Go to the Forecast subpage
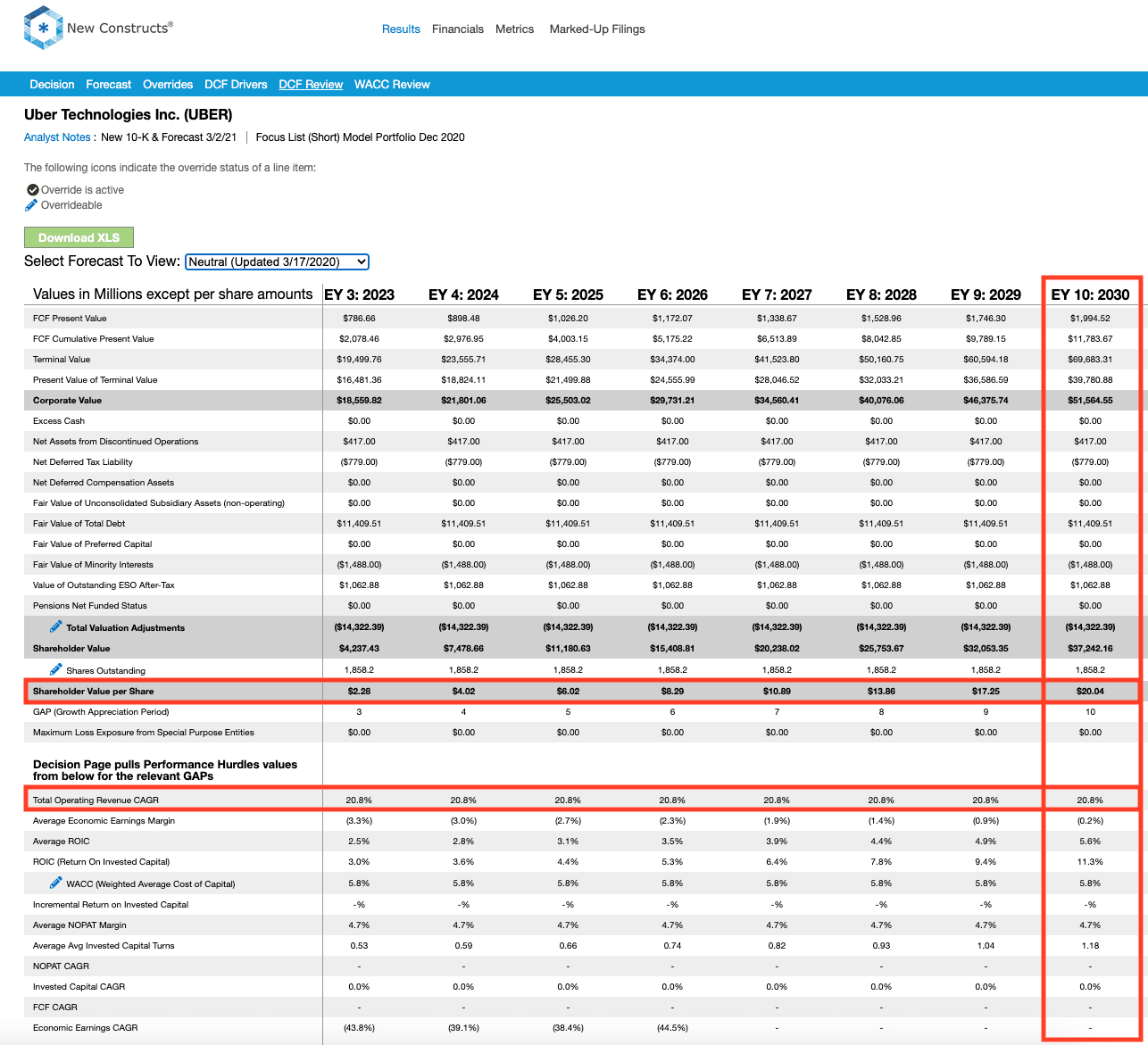This screenshot has width=1148, height=1045. click(109, 85)
